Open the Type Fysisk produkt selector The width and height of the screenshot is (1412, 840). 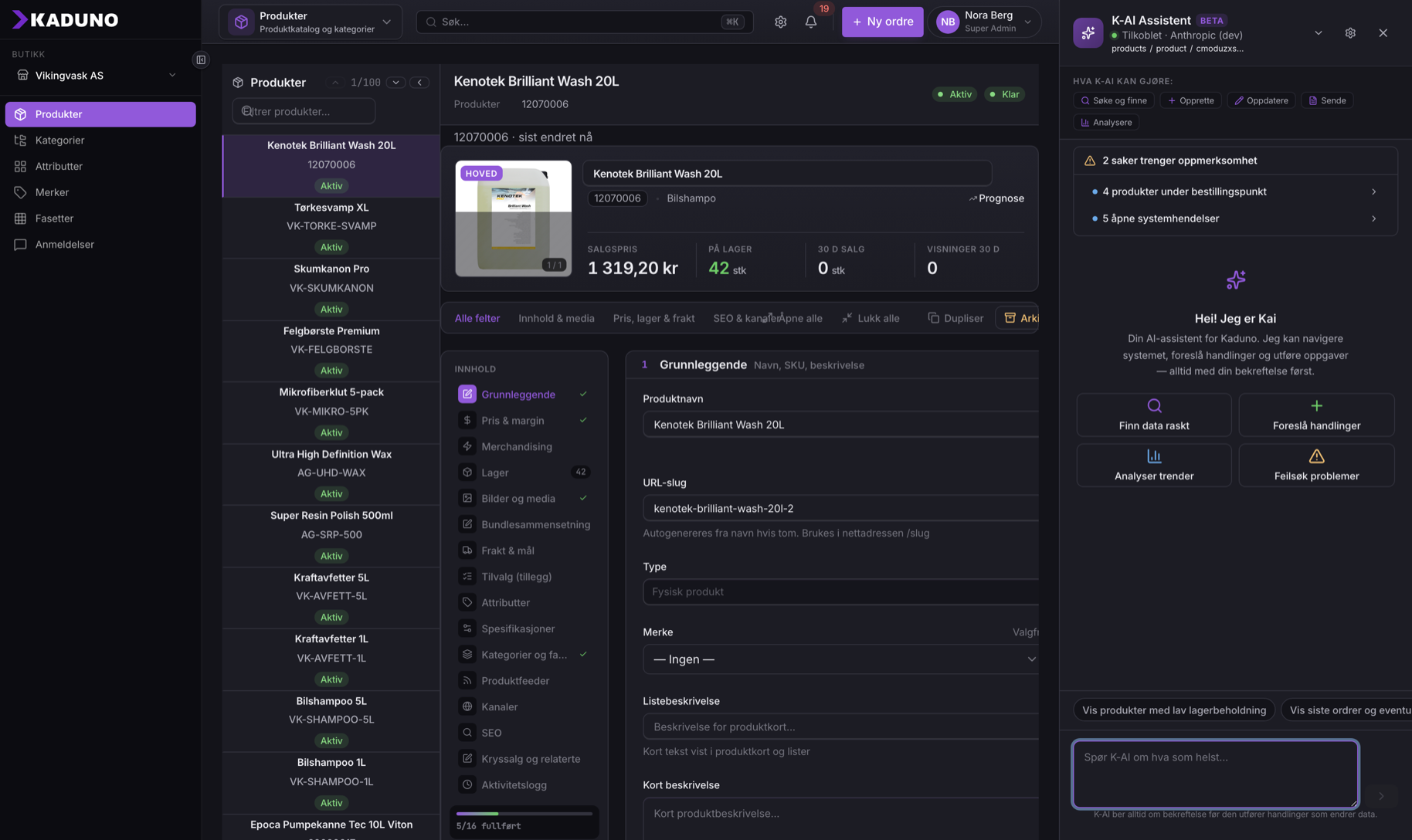tap(840, 592)
